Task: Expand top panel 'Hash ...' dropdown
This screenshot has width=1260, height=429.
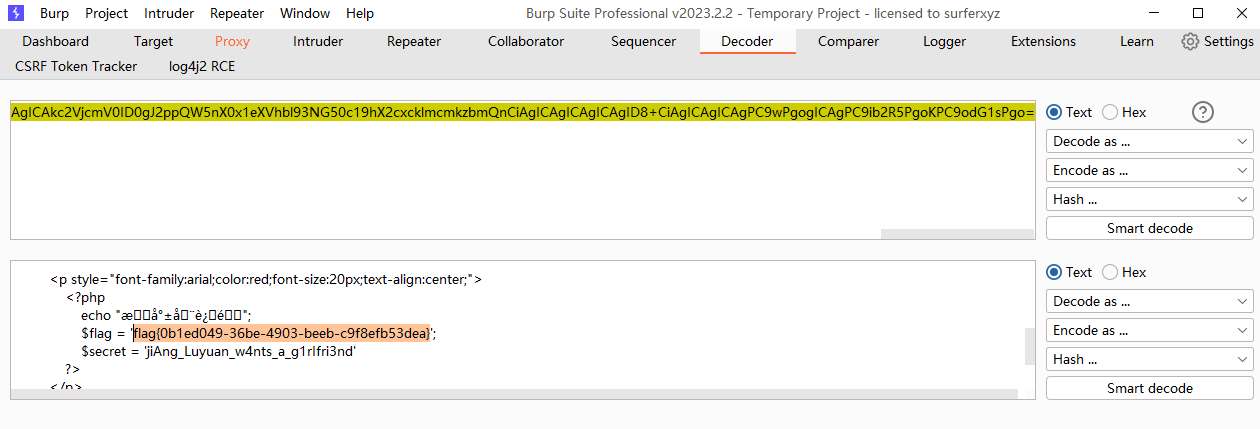Action: point(1149,199)
